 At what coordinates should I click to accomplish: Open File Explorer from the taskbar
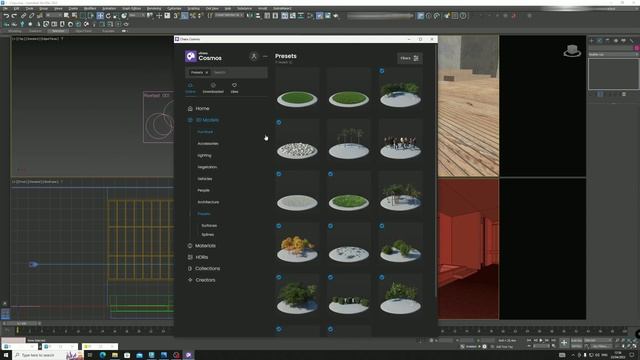click(x=115, y=355)
